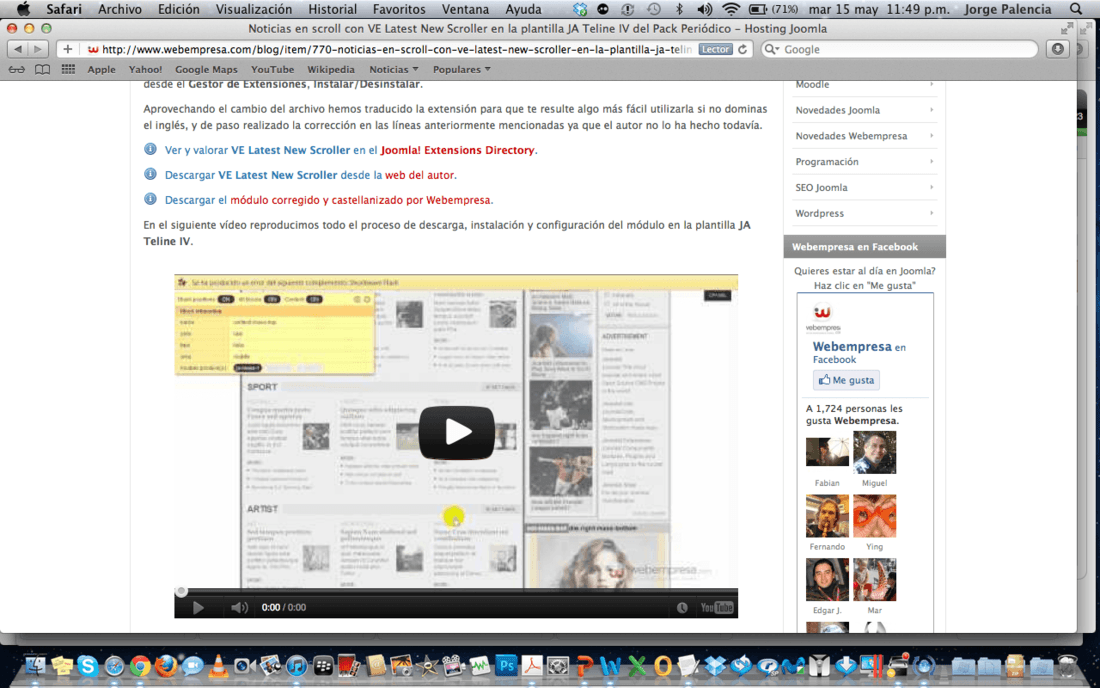The image size is (1100, 688).
Task: Open the Top Sites grid icon
Action: 68,69
